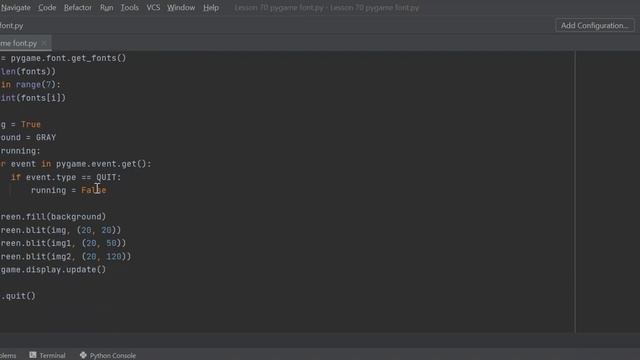
Task: Open the Run menu
Action: pos(107,8)
